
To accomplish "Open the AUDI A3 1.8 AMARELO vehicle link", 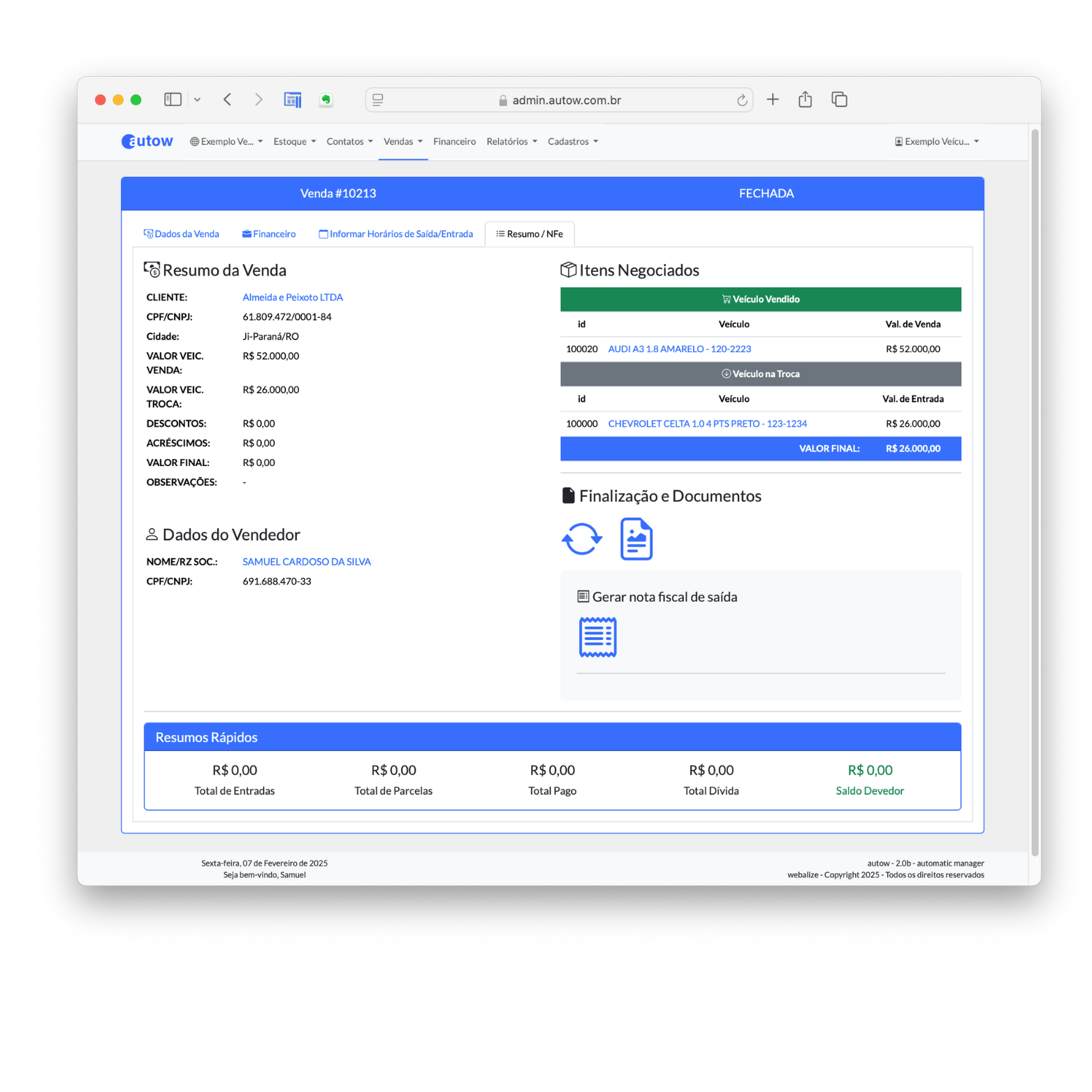I will [679, 349].
